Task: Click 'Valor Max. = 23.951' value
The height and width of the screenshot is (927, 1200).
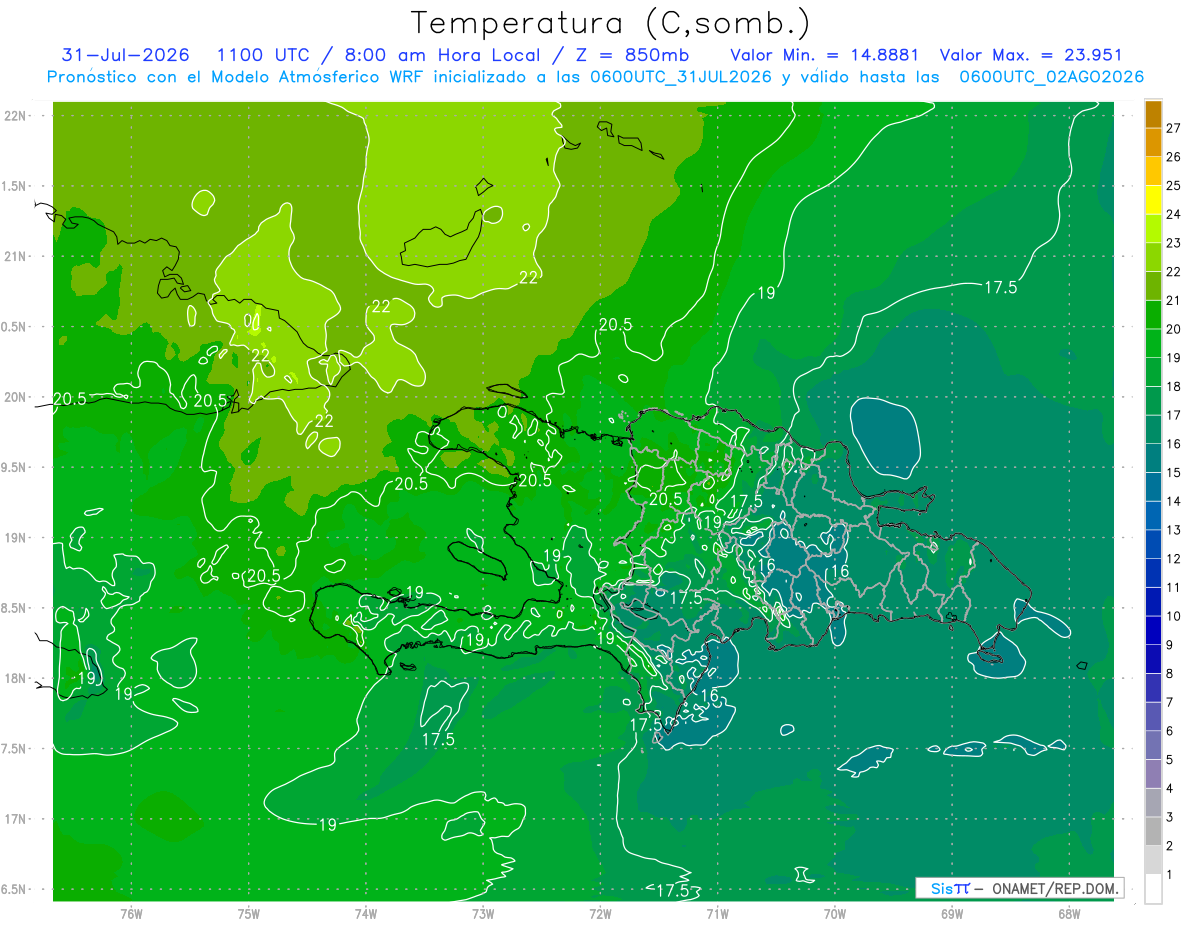Action: point(1031,55)
